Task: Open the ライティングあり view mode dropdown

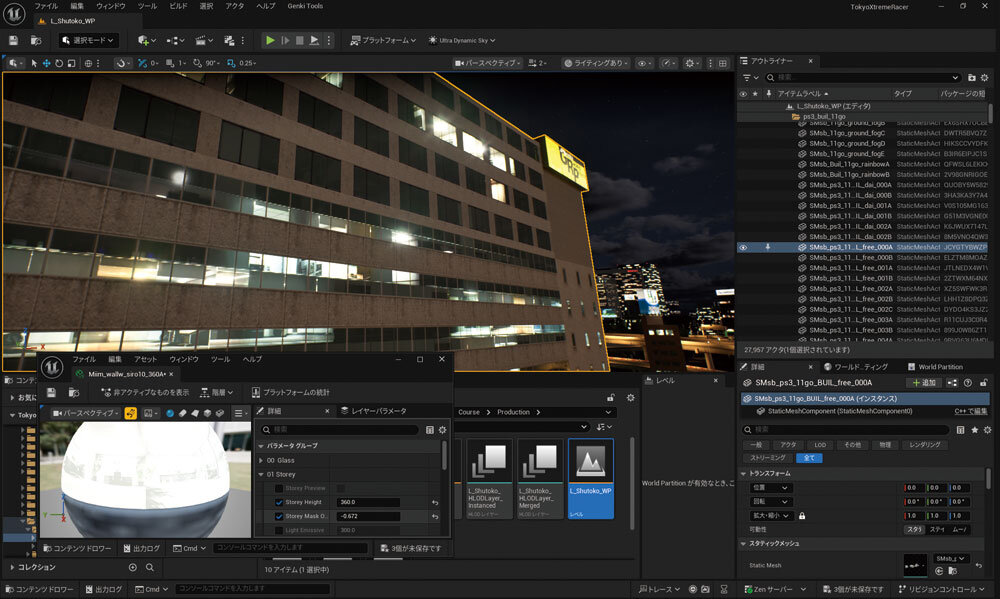Action: (x=595, y=63)
